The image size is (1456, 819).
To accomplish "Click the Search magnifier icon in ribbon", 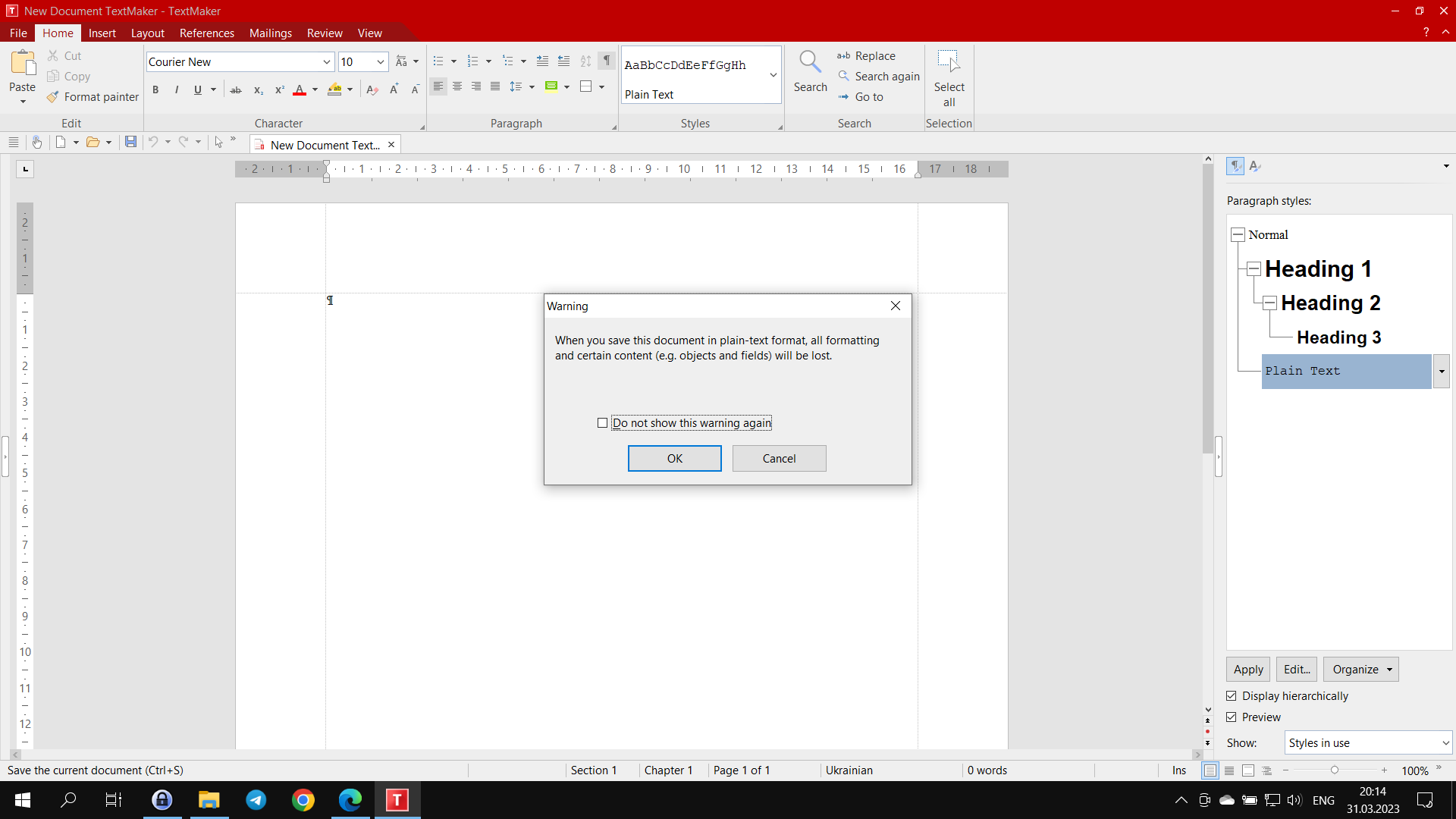I will point(810,62).
